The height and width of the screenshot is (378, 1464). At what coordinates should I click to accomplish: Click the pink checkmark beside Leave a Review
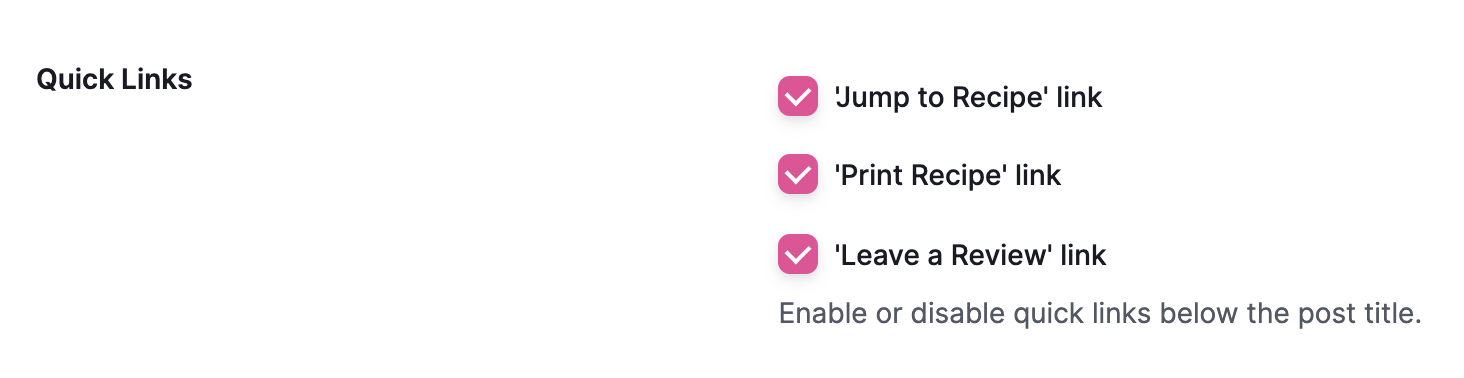pos(798,254)
